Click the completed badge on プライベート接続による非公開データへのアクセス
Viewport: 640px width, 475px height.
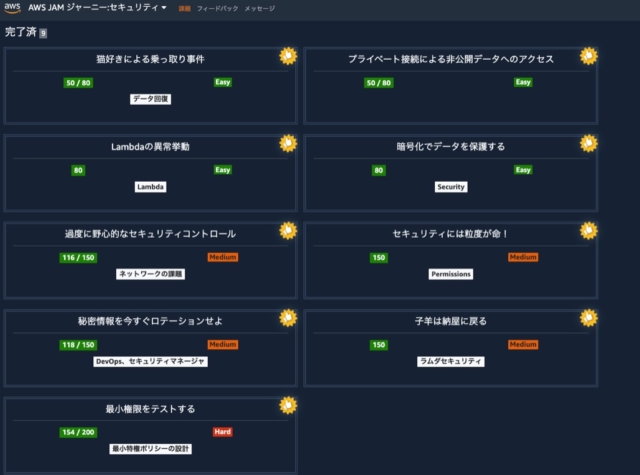click(589, 55)
